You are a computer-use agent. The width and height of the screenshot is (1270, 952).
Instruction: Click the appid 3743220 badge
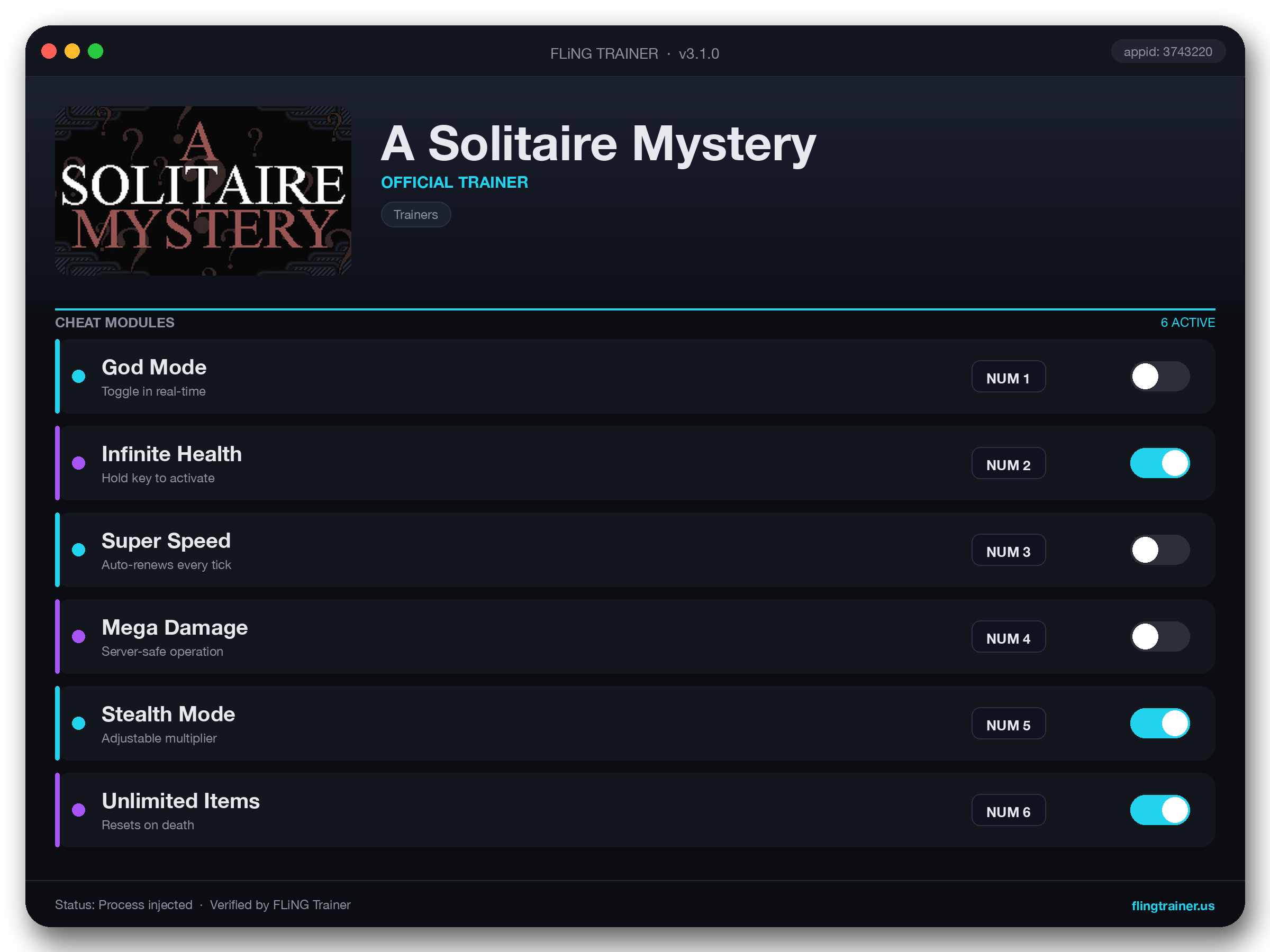click(x=1167, y=52)
